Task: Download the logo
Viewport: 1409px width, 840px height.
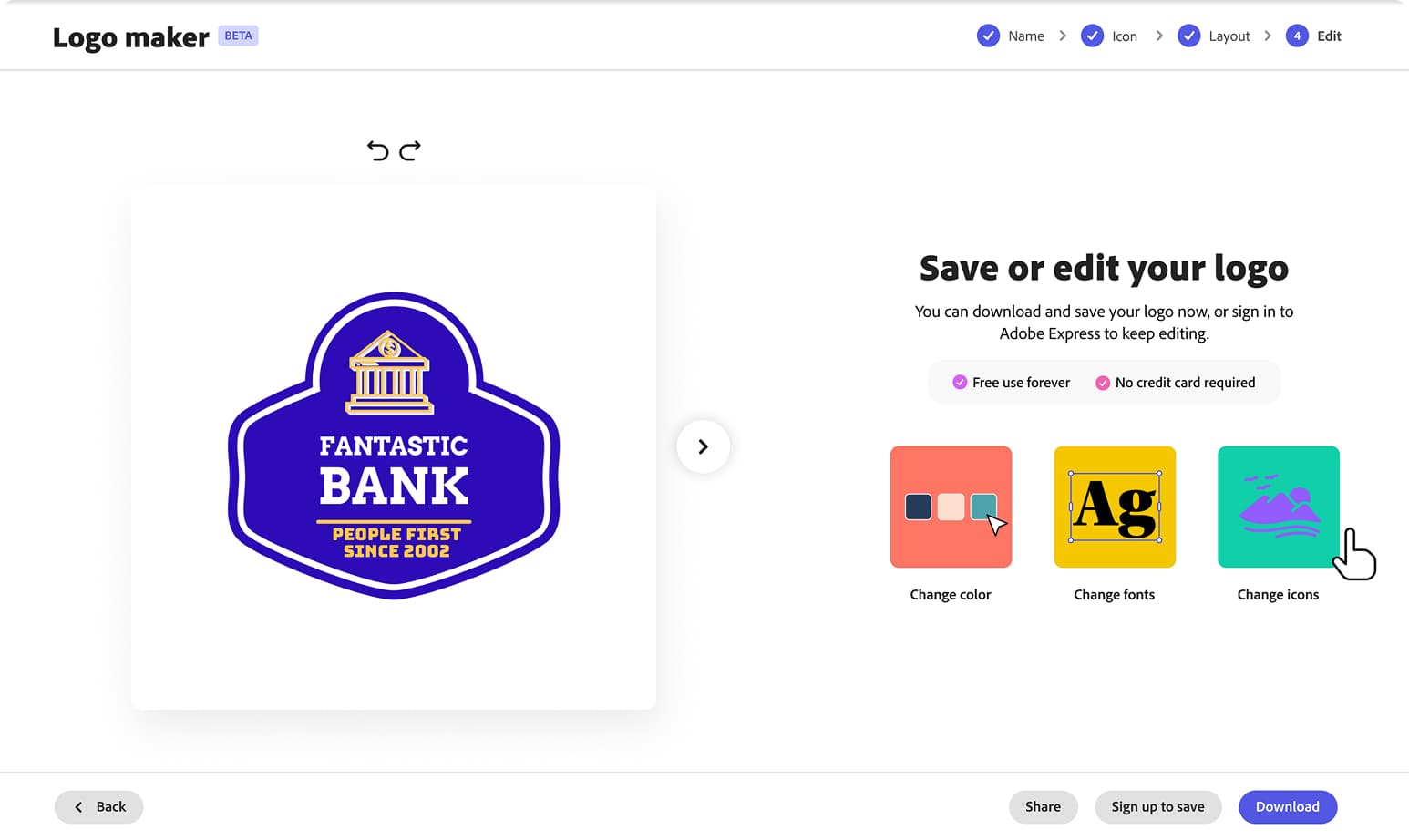Action: (1288, 807)
